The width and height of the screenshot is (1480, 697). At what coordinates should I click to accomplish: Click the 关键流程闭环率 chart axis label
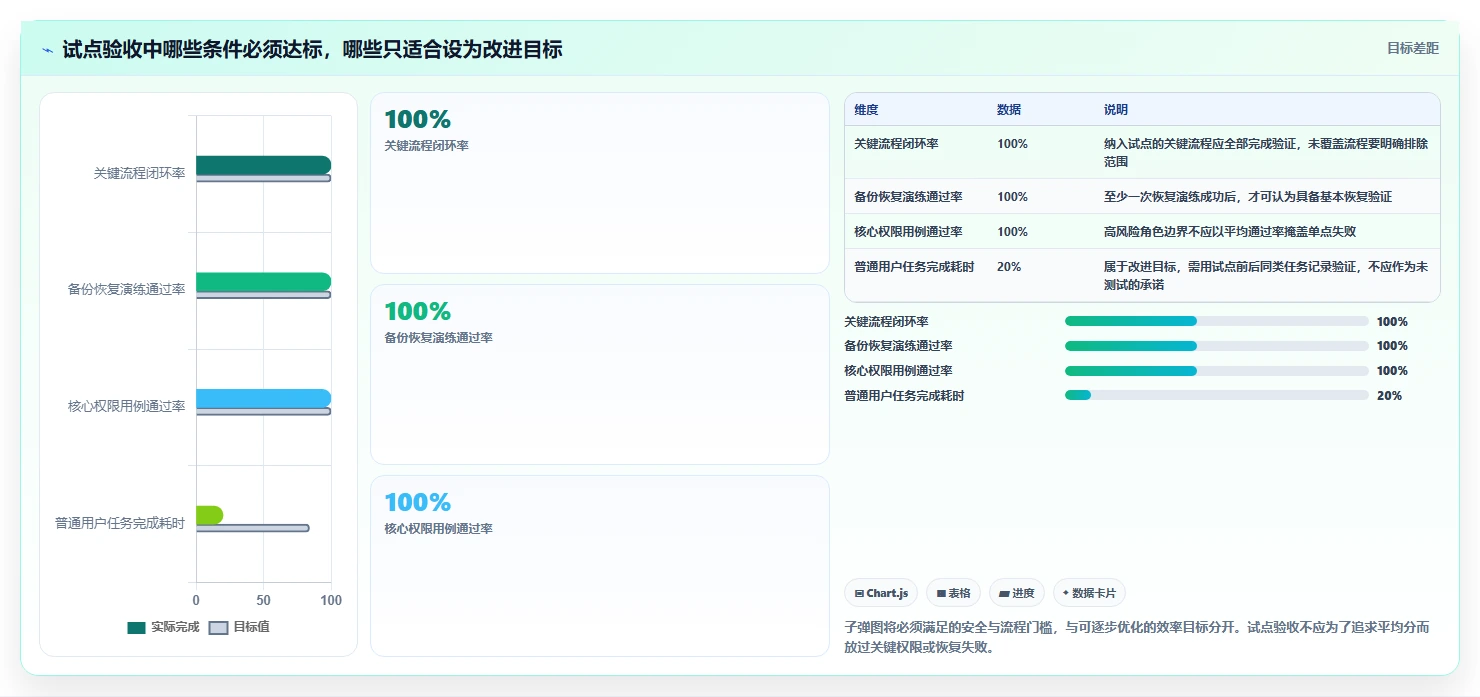139,173
